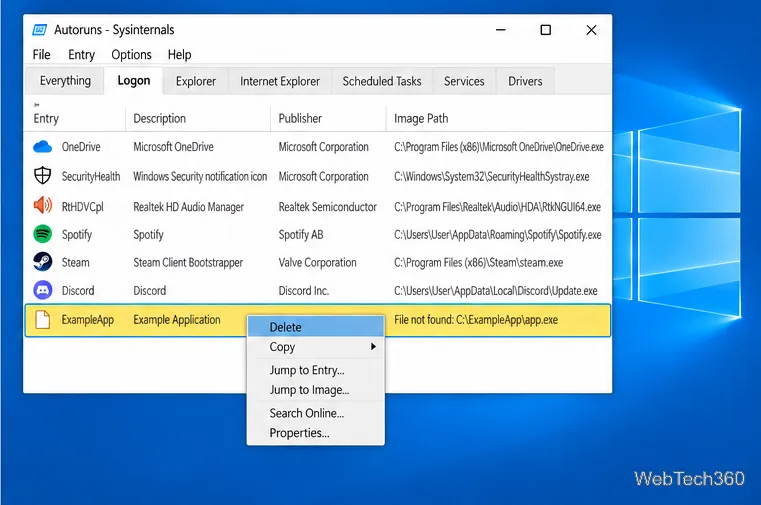Click the Discord Update.exe image path
This screenshot has height=505, width=761.
tap(496, 291)
